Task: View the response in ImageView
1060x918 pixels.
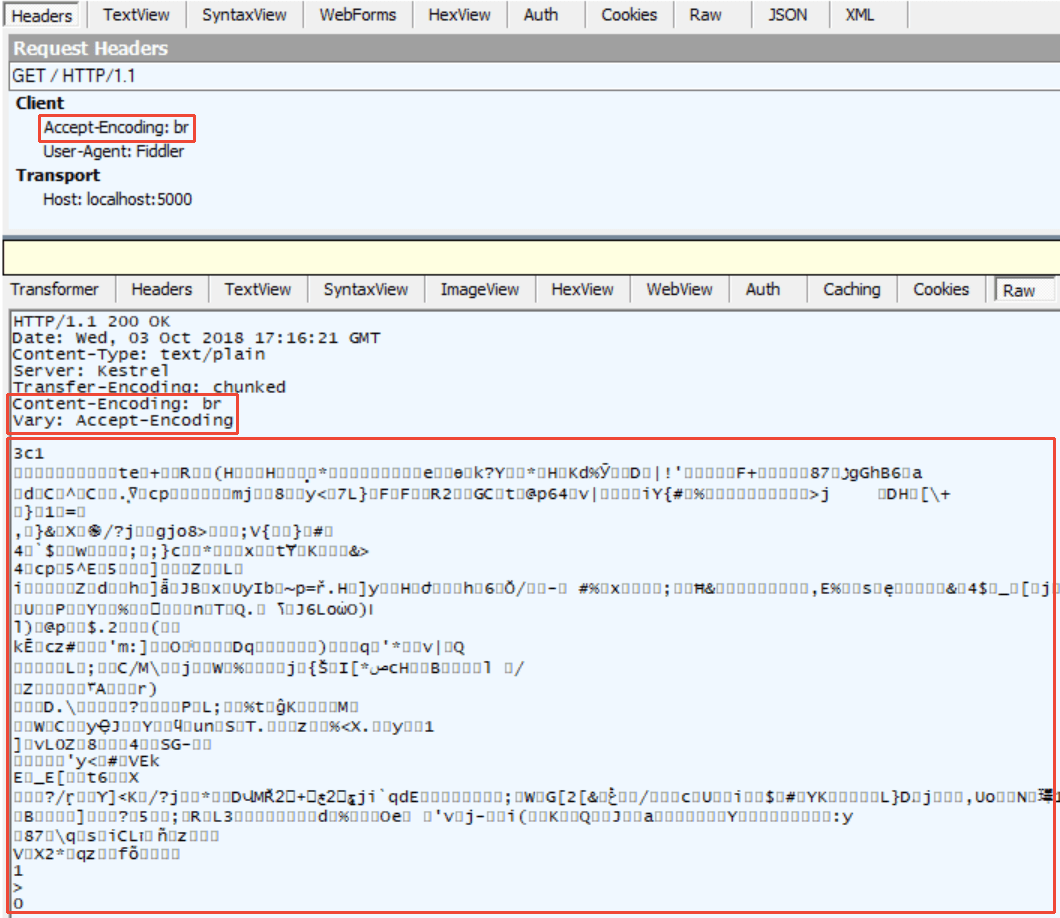Action: (479, 289)
